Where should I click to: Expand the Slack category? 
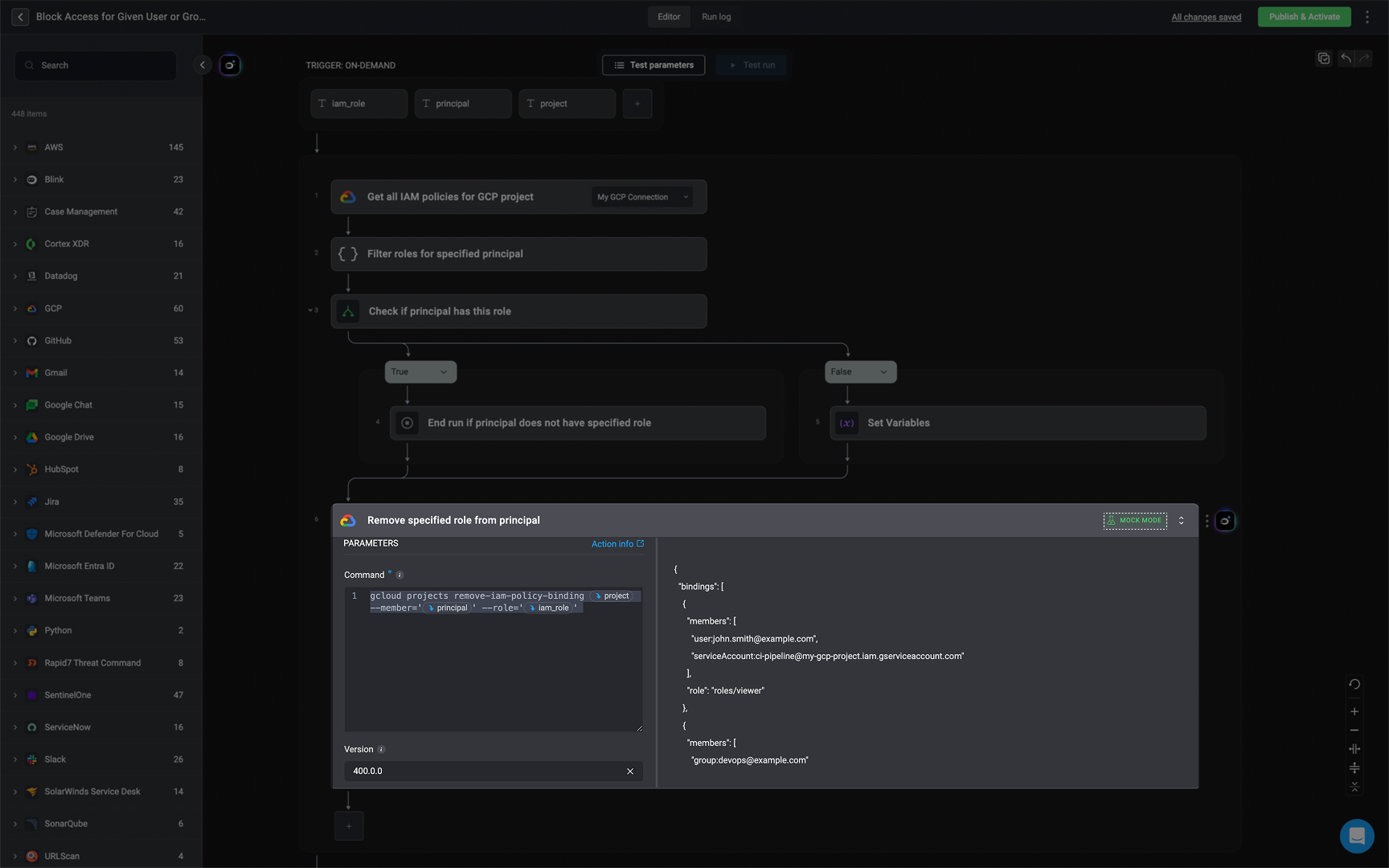coord(14,759)
